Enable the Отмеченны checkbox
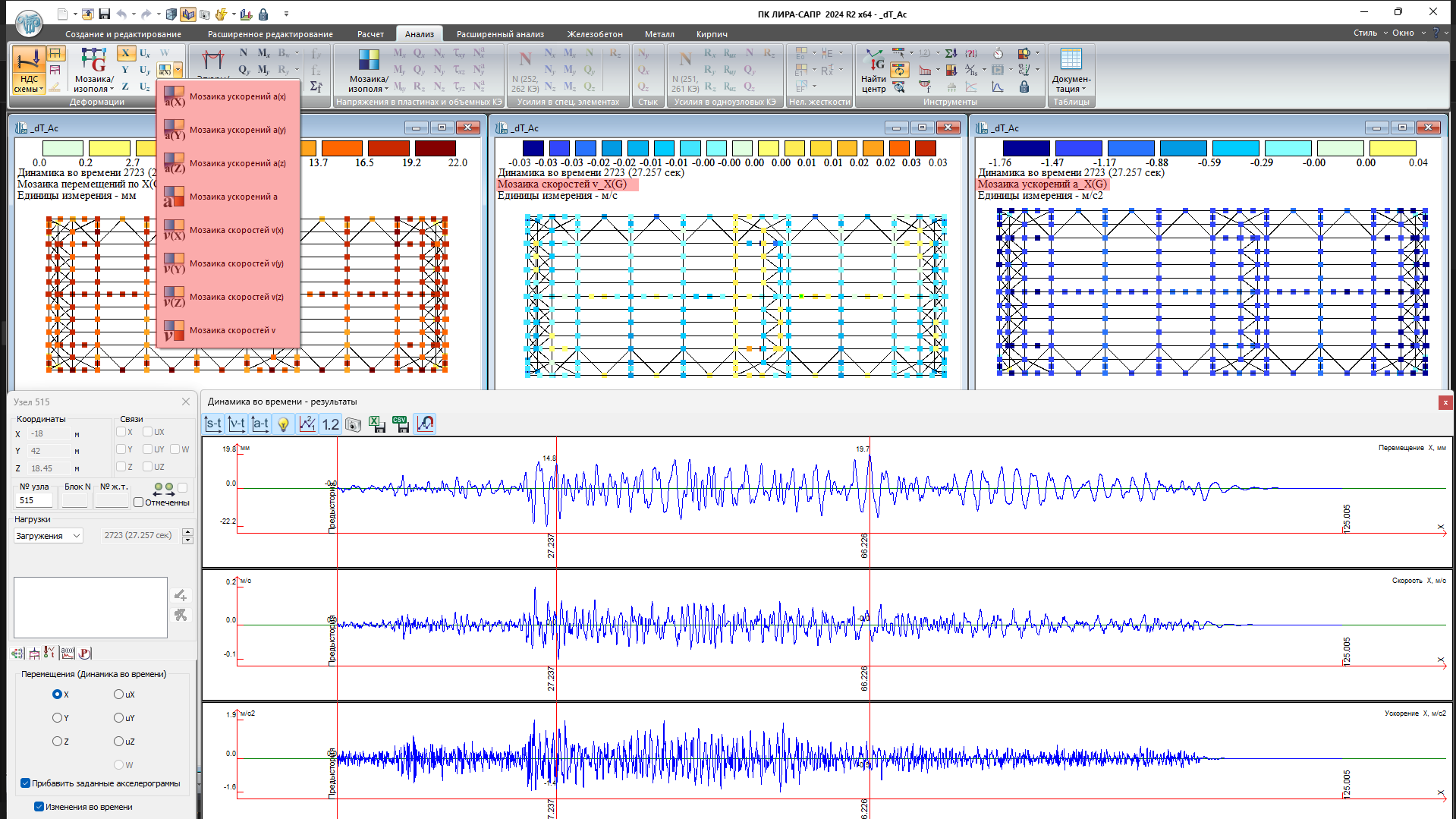 pos(139,502)
